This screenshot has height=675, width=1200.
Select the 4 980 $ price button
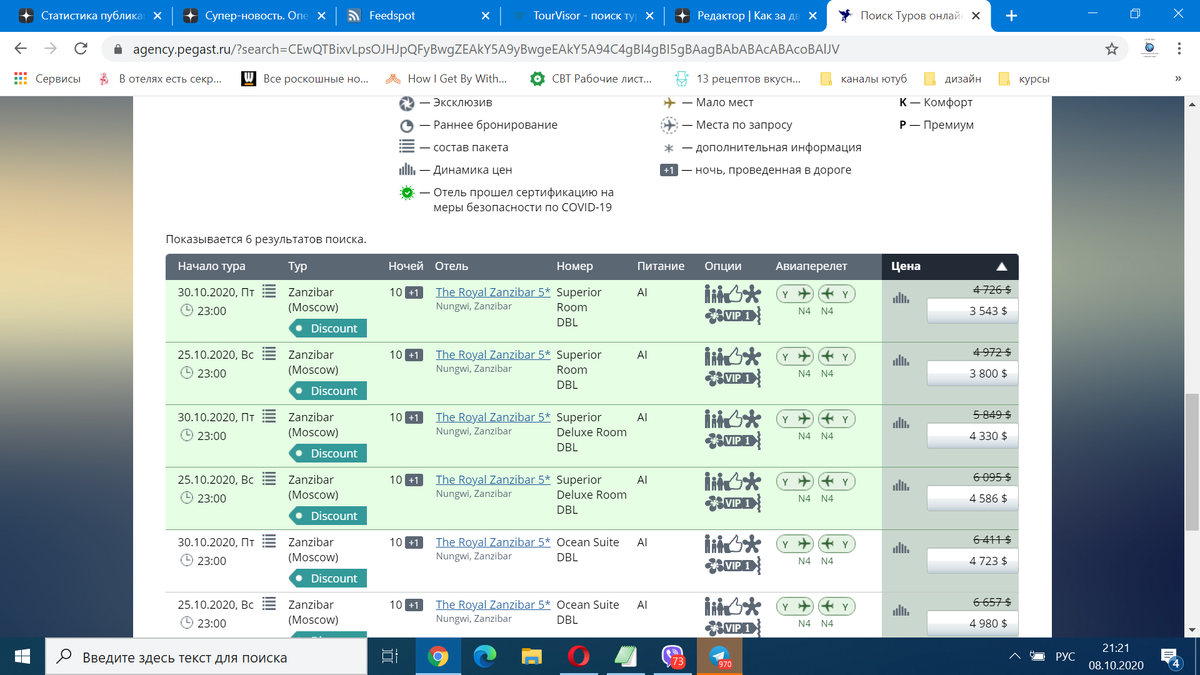point(973,623)
